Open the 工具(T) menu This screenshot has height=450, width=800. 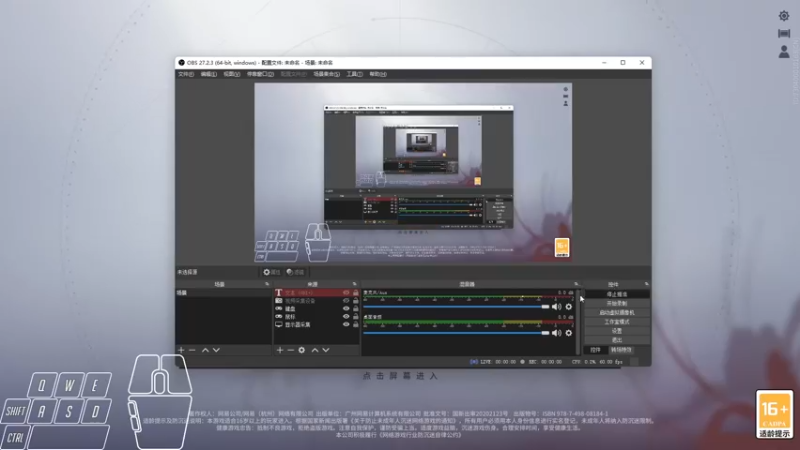354,74
